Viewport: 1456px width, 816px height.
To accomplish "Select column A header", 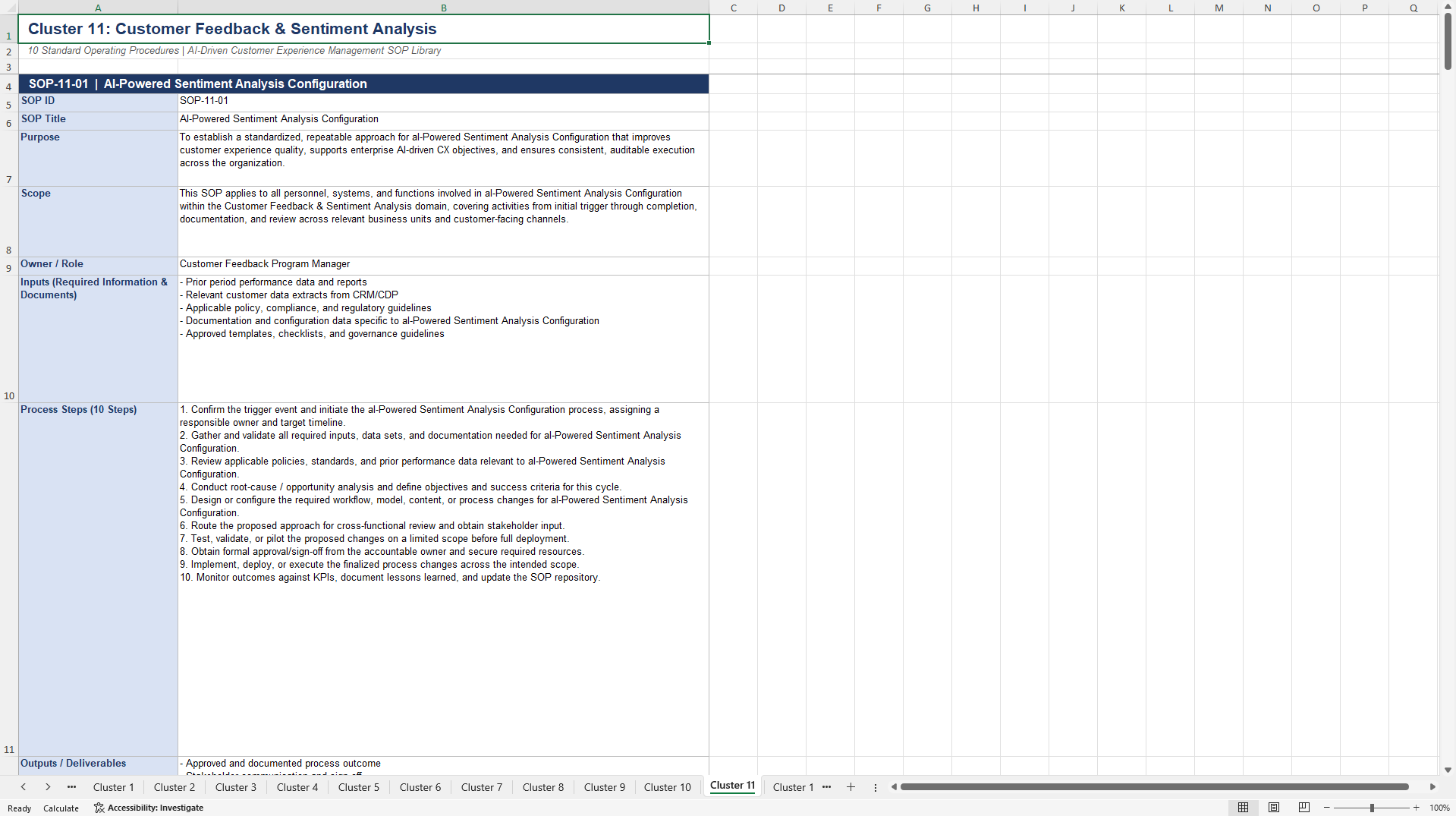I will (x=98, y=8).
